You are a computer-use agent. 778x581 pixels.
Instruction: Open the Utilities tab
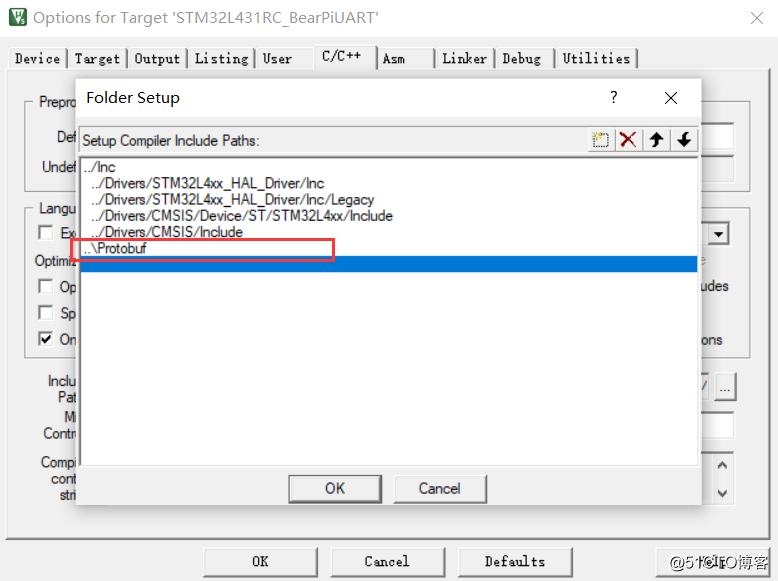tap(596, 59)
